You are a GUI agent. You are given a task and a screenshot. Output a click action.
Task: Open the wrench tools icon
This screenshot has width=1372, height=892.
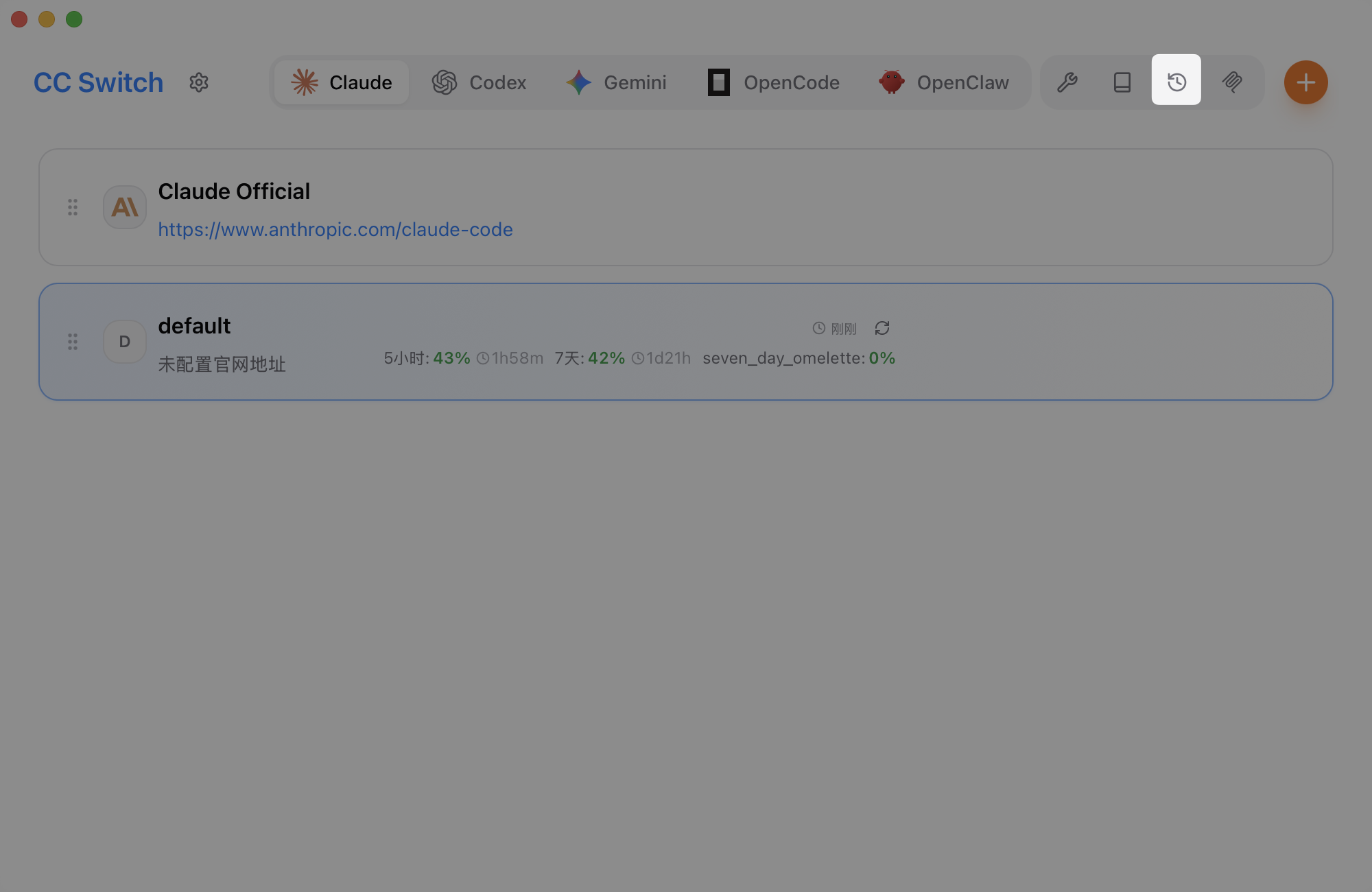point(1067,82)
